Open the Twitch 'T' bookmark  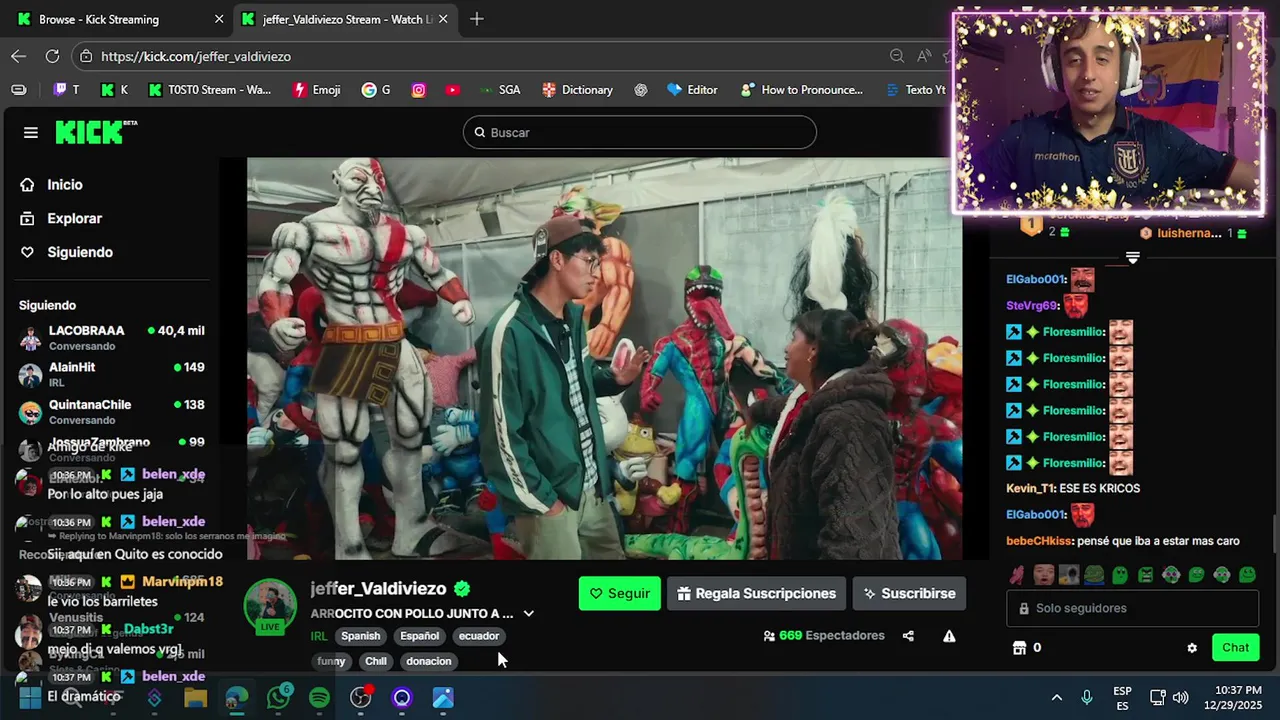tap(66, 90)
